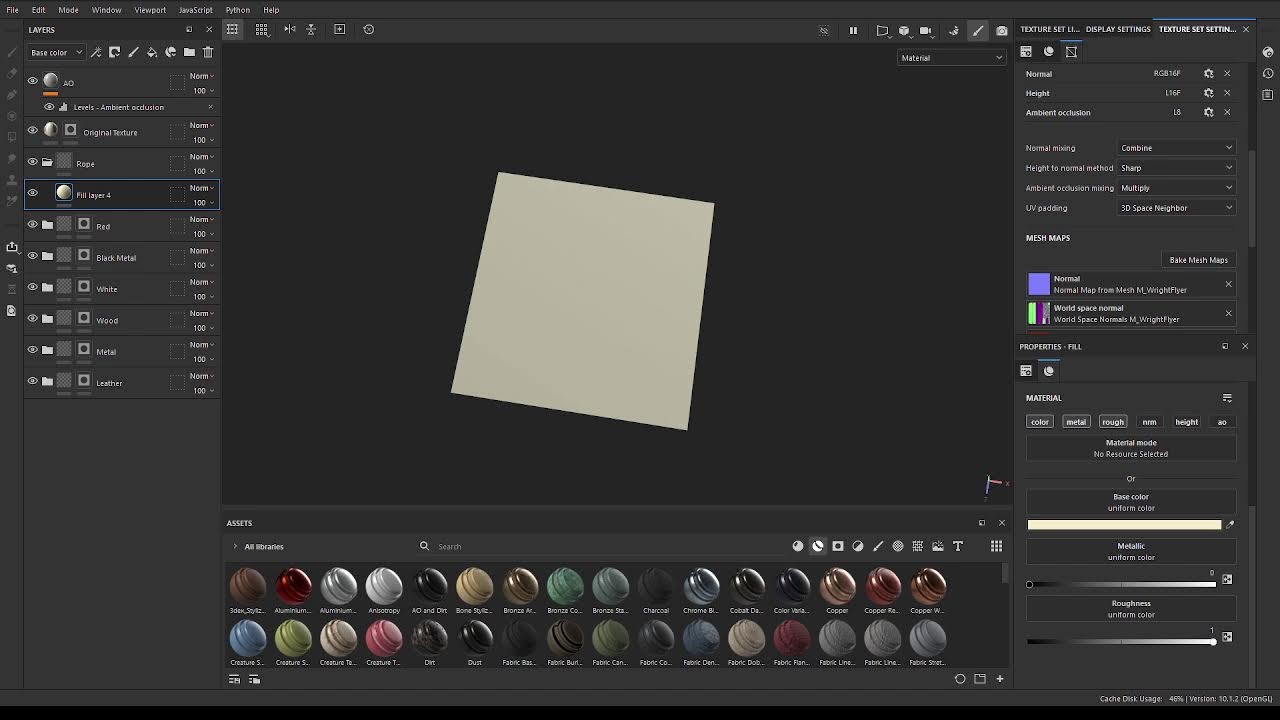Filter assets by brushes
This screenshot has height=720, width=1280.
click(878, 546)
